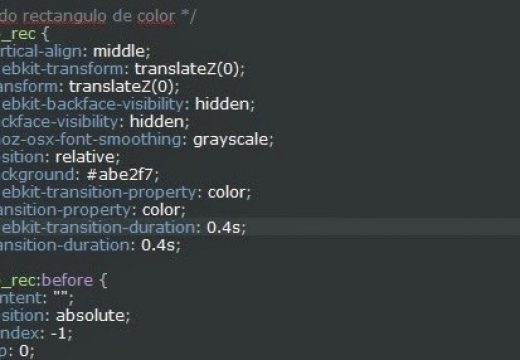
Task: Click 'hidden' on backface-visibility line
Action: pos(157,122)
